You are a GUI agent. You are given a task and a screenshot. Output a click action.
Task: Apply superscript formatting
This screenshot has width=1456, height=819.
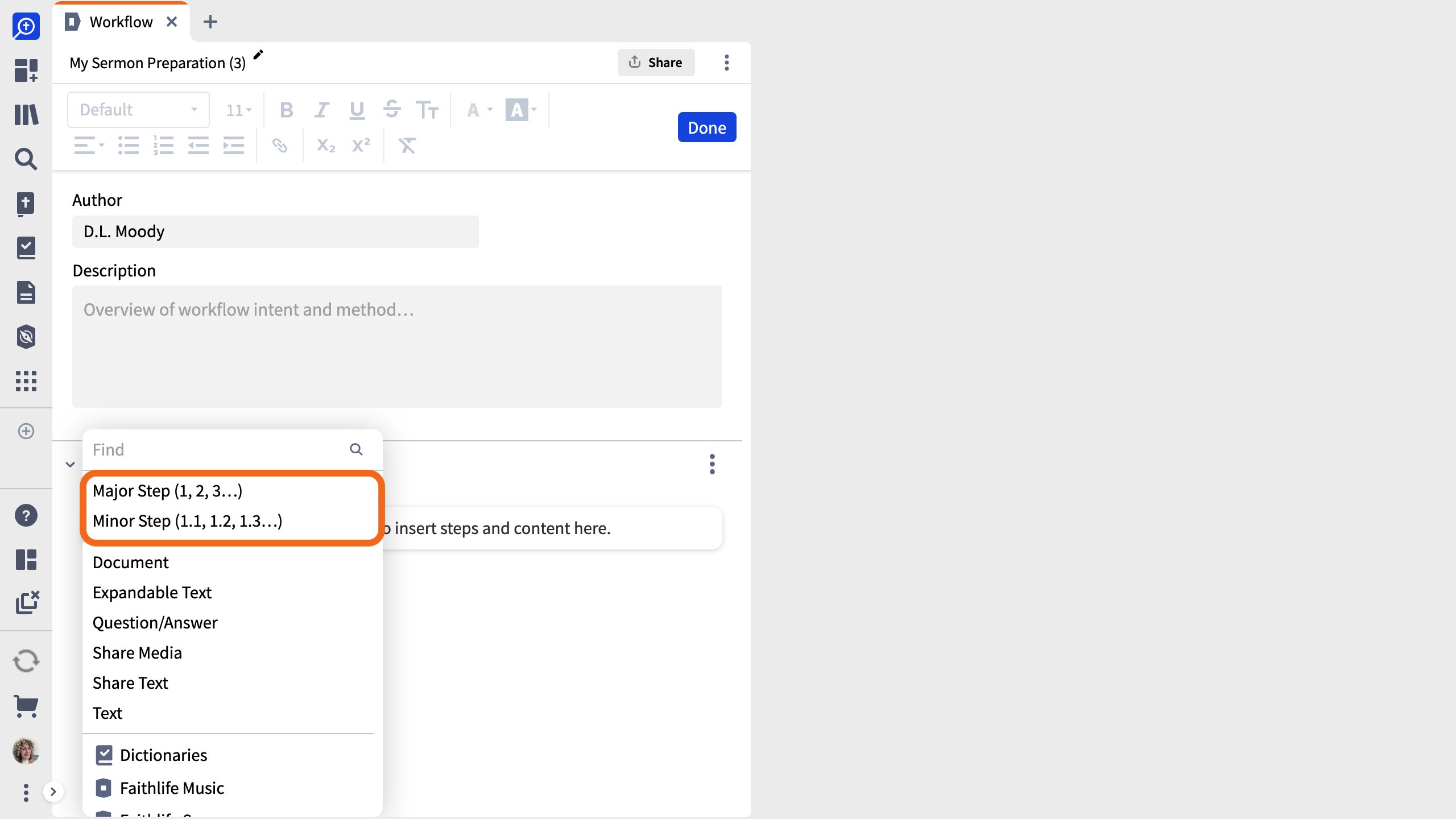[x=361, y=145]
